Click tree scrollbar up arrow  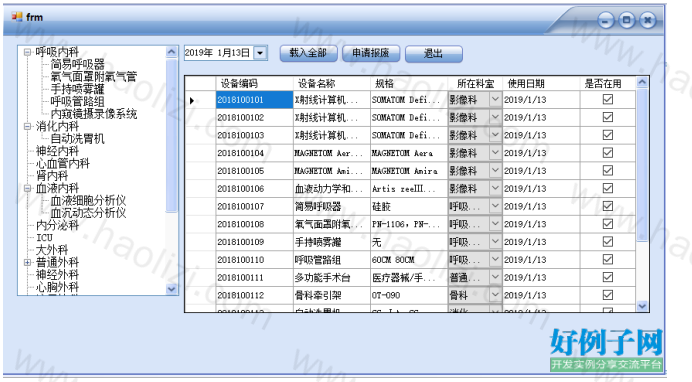point(172,52)
